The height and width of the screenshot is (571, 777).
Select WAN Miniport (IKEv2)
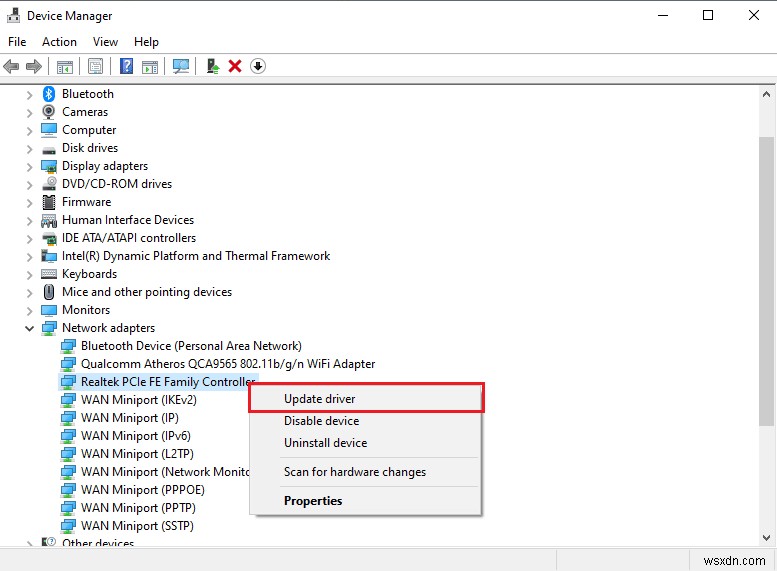138,400
